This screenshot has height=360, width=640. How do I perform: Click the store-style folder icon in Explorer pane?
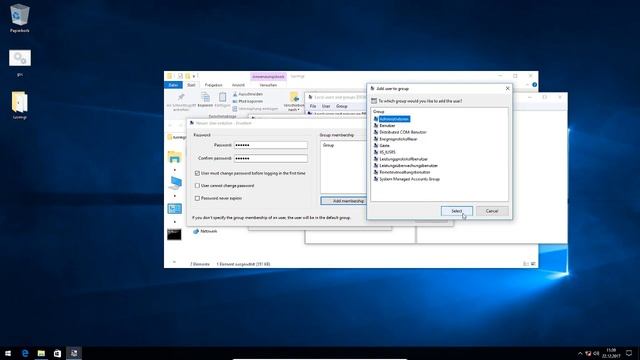174,157
